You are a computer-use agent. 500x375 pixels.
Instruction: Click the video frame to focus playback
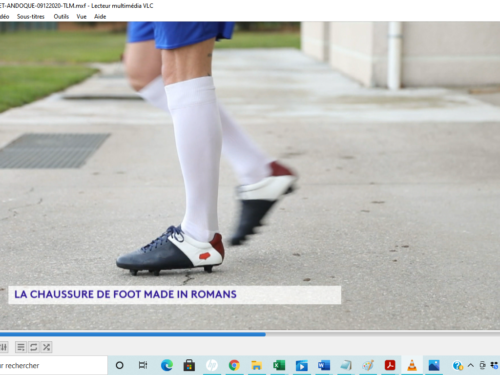click(x=250, y=176)
